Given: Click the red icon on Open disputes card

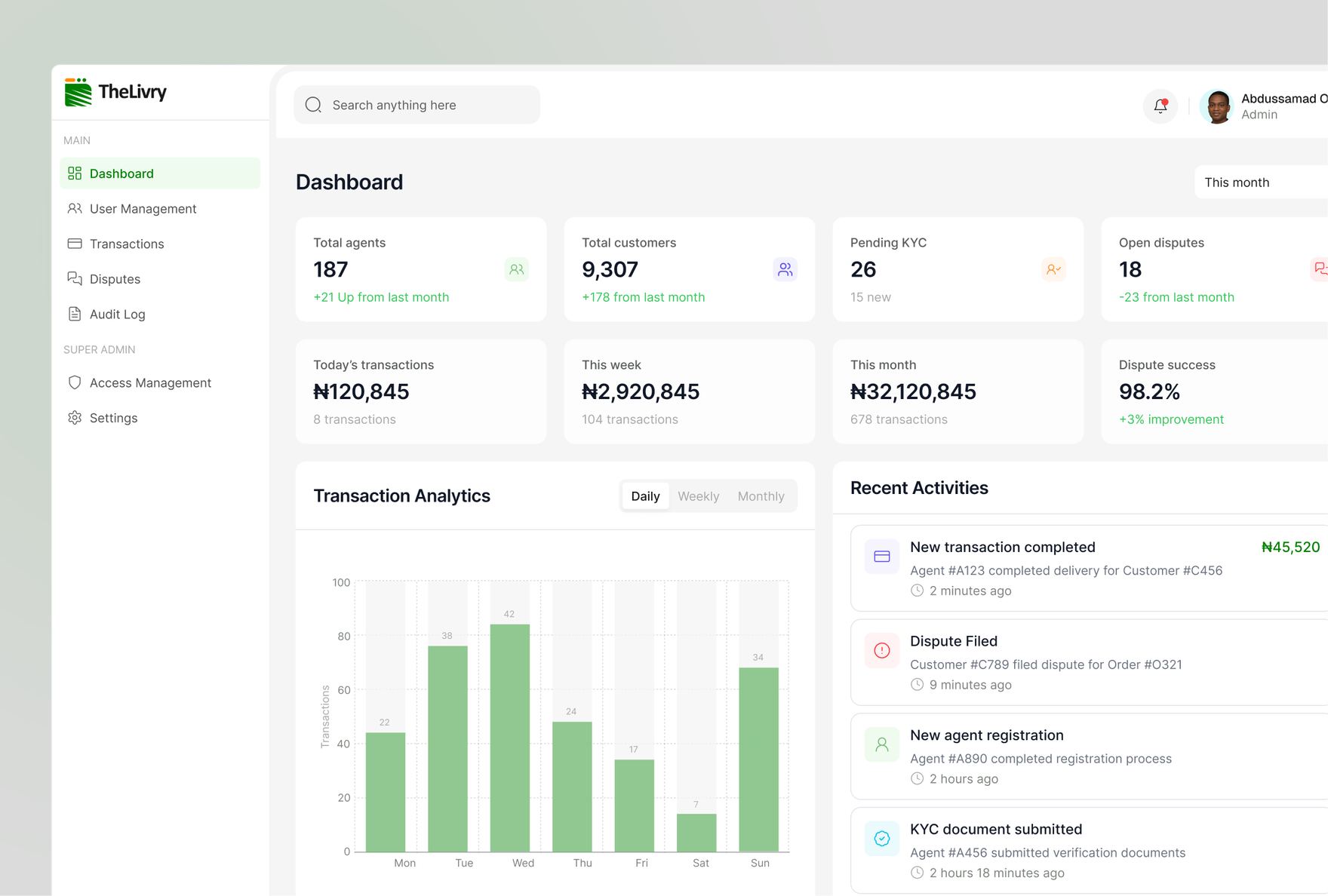Looking at the screenshot, I should [1320, 269].
